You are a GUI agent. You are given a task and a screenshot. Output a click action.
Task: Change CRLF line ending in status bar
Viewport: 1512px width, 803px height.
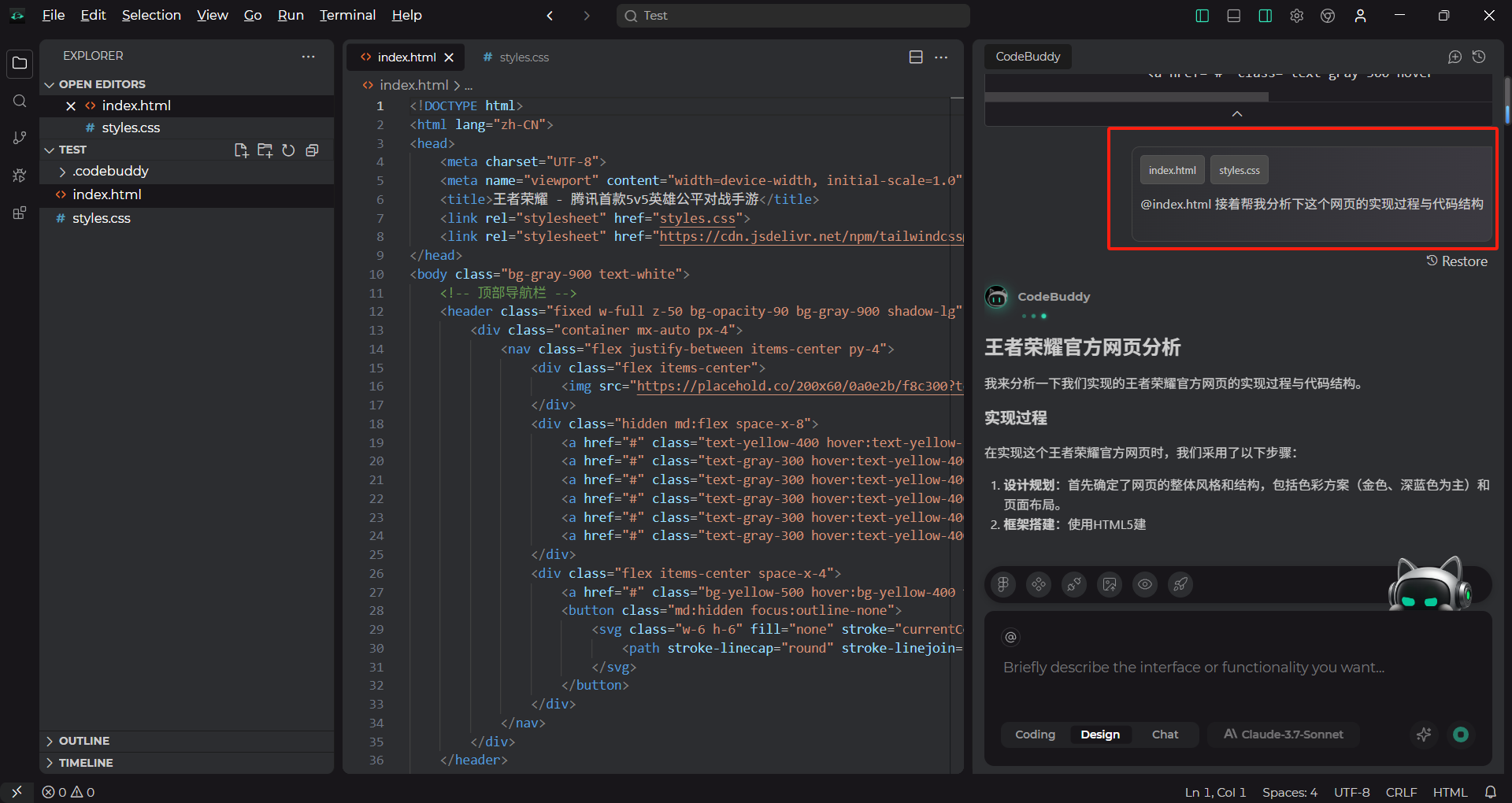pos(1401,792)
